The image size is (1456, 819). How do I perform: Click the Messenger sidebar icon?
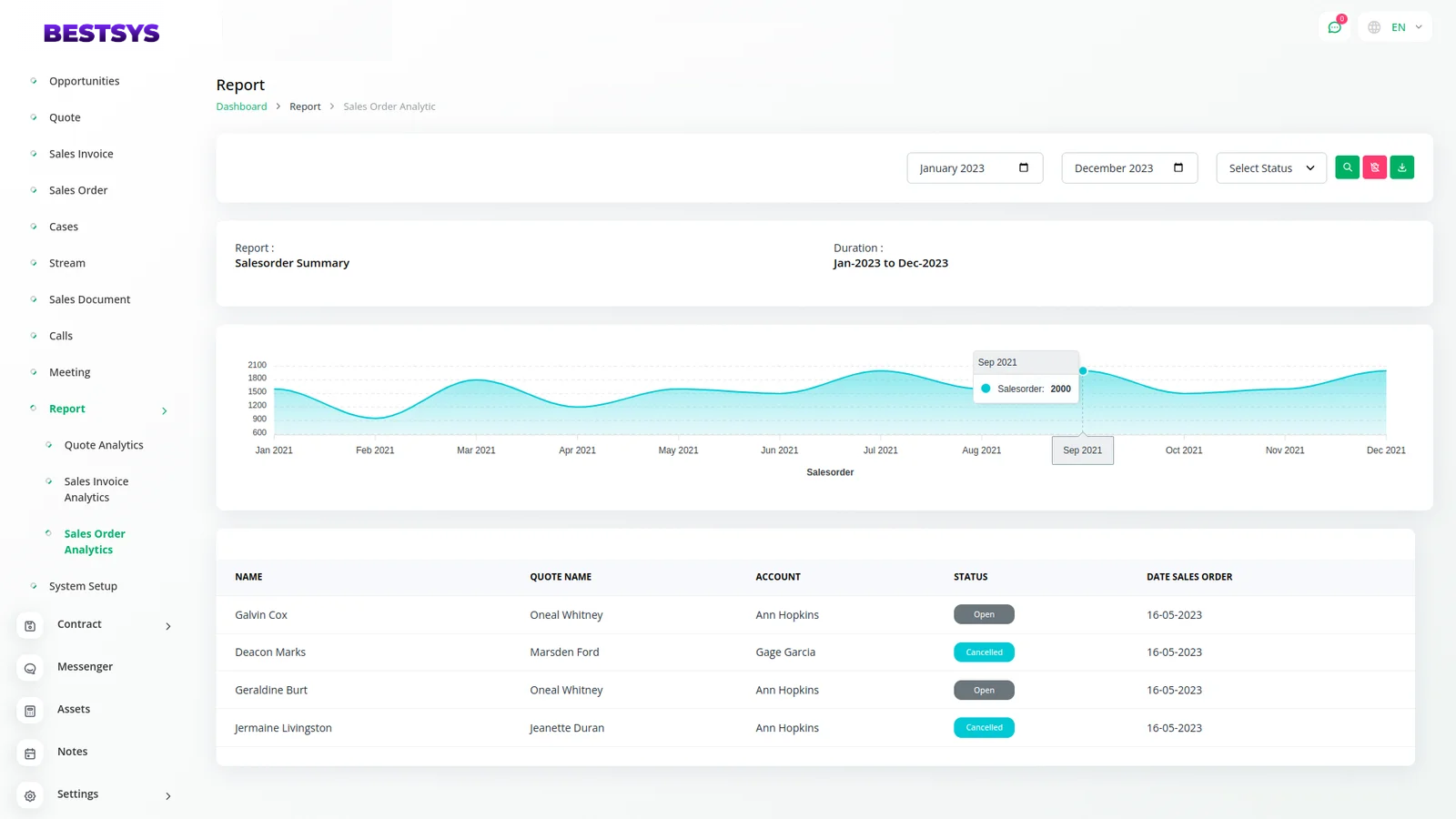[x=30, y=669]
